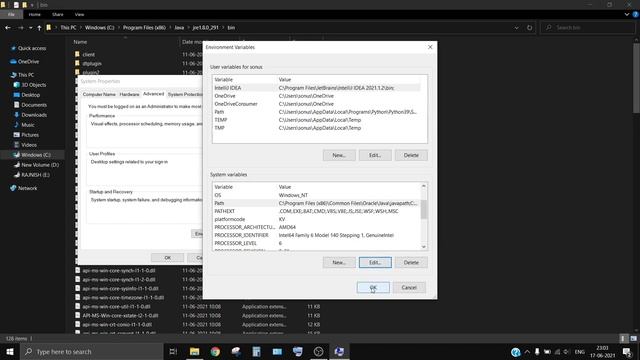Viewport: 640px width, 360px height.
Task: Select api-ms-win-core-timezone-l1-1-0.dll file
Action: 123,298
